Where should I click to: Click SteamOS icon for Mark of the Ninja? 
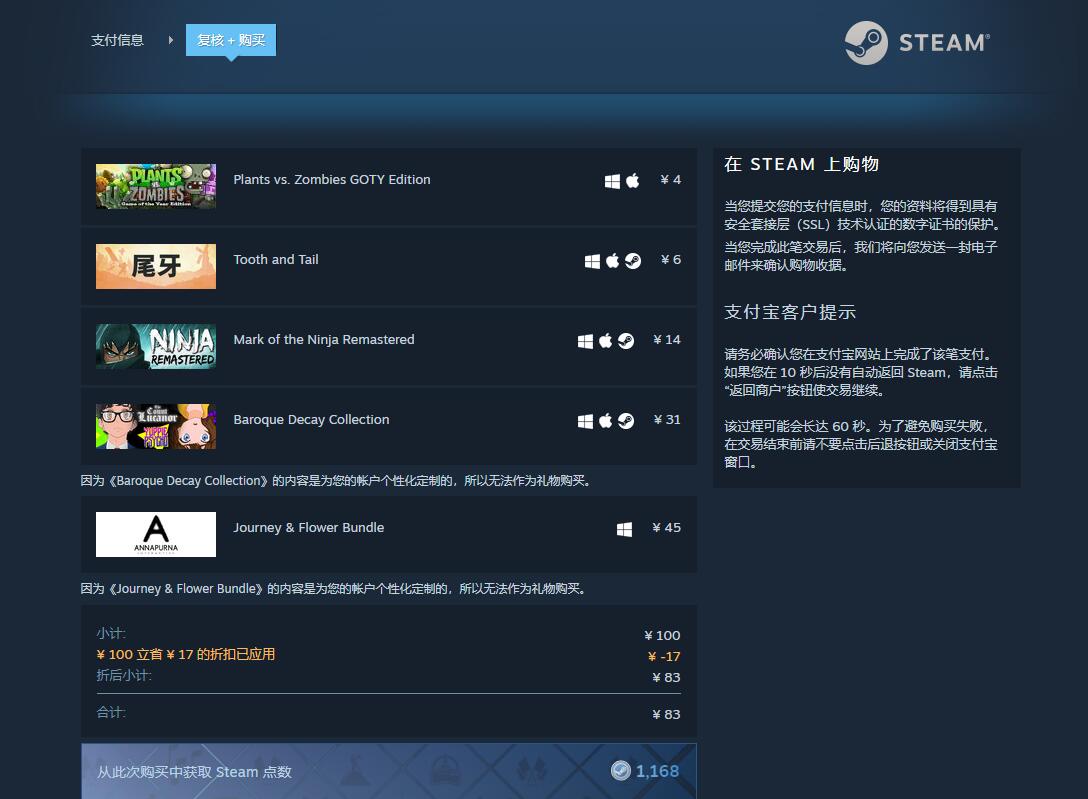(626, 341)
